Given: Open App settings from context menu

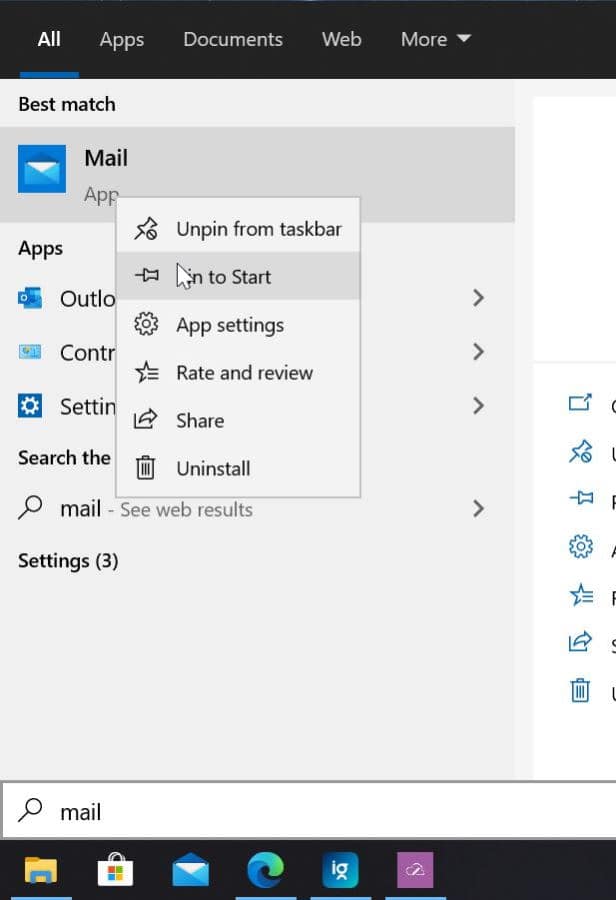Looking at the screenshot, I should coord(238,324).
